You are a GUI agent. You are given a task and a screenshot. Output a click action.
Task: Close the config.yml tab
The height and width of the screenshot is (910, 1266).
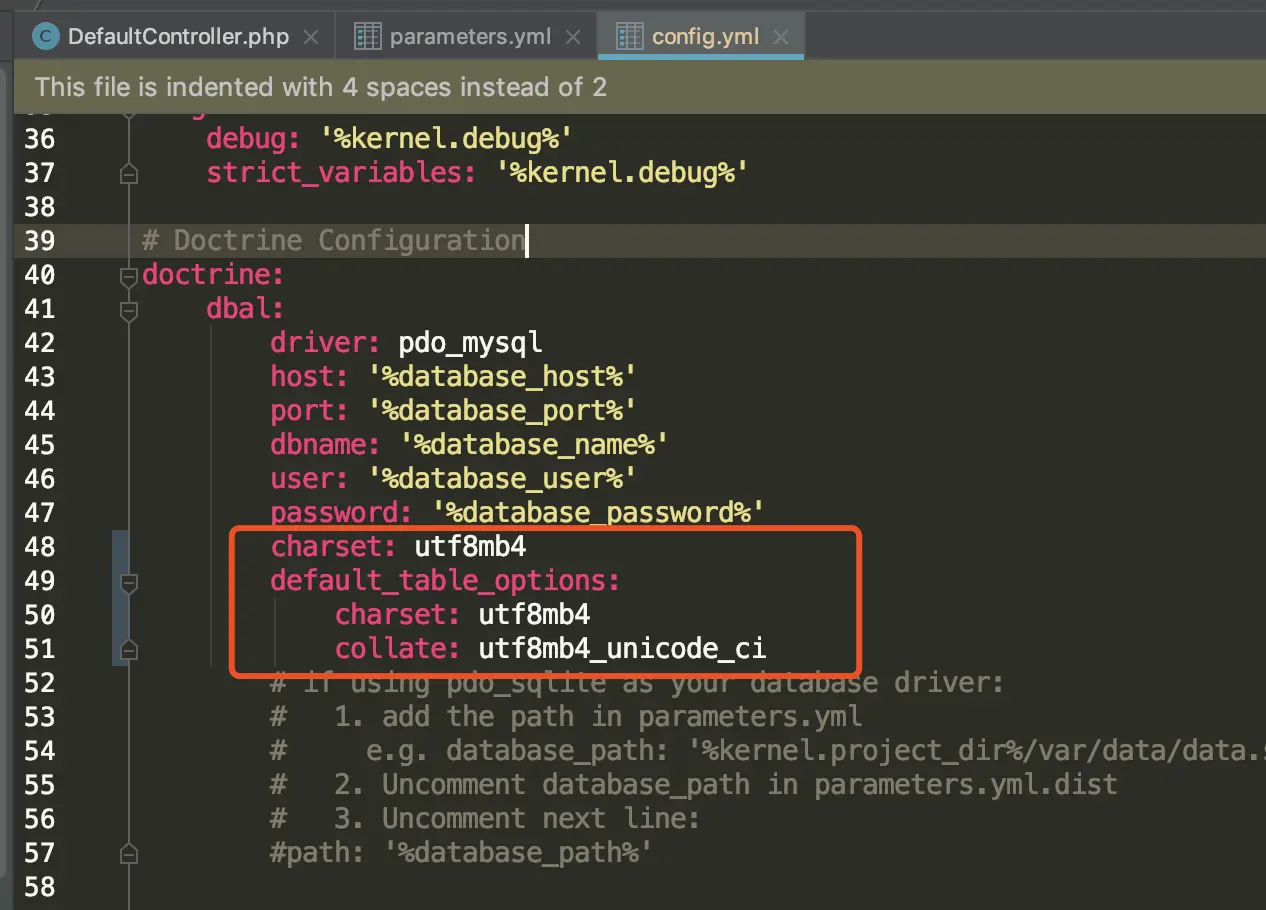[x=781, y=38]
